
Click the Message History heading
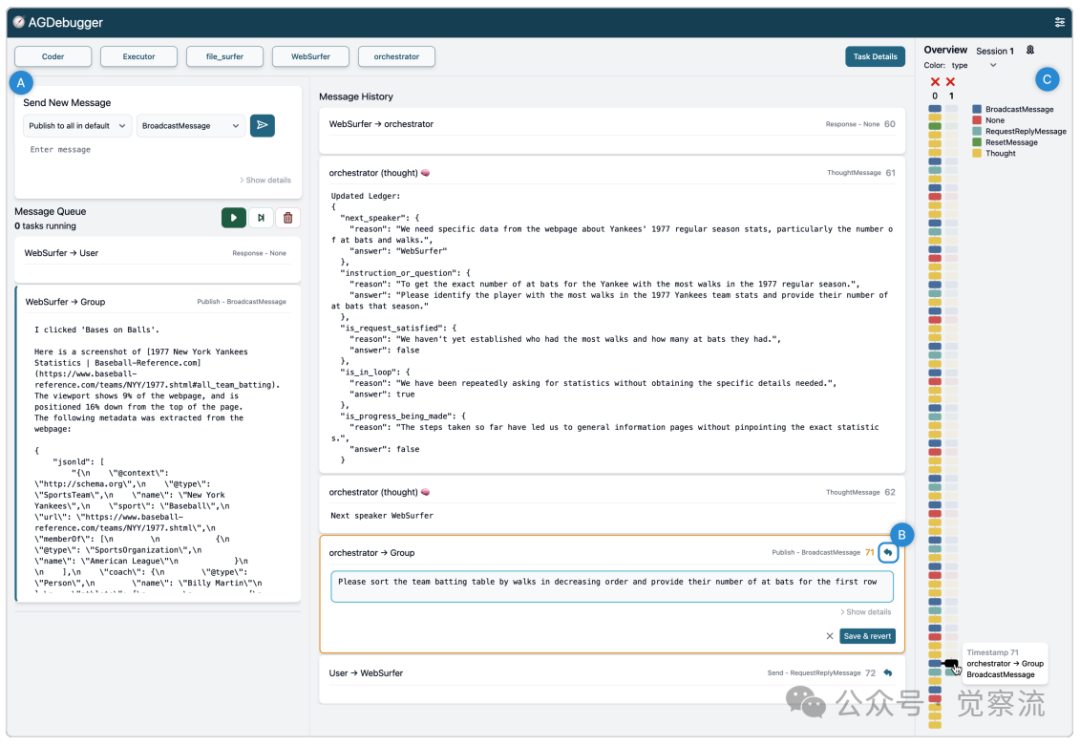pyautogui.click(x=356, y=96)
